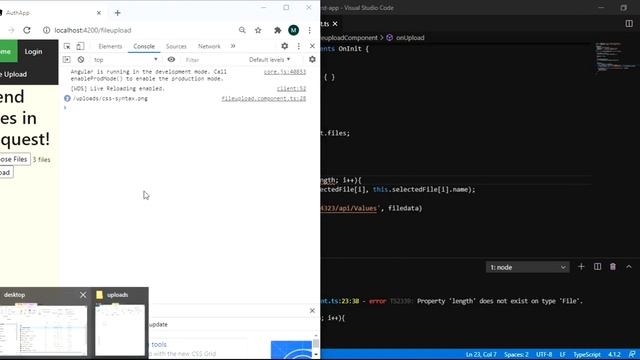Toggle DevTools device toolbar
Screen dimensions: 640x360
click(x=80, y=46)
